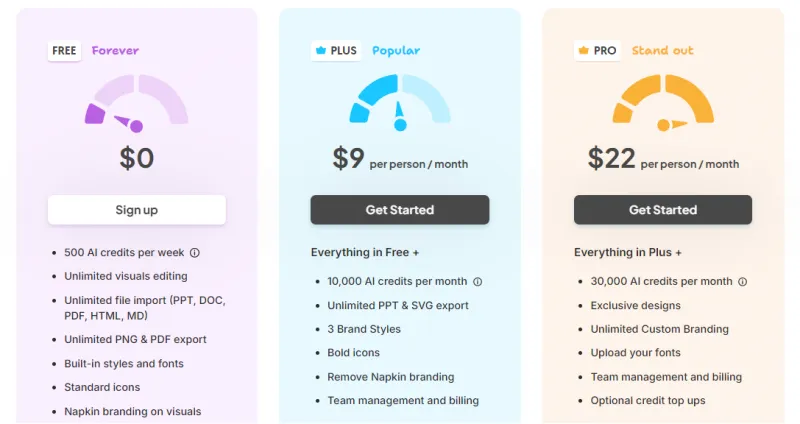Click the Everything in Free + heading

click(365, 253)
